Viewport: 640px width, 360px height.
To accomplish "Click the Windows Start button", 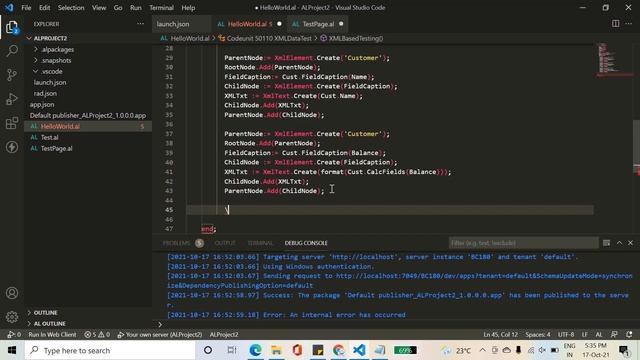I will [12, 350].
